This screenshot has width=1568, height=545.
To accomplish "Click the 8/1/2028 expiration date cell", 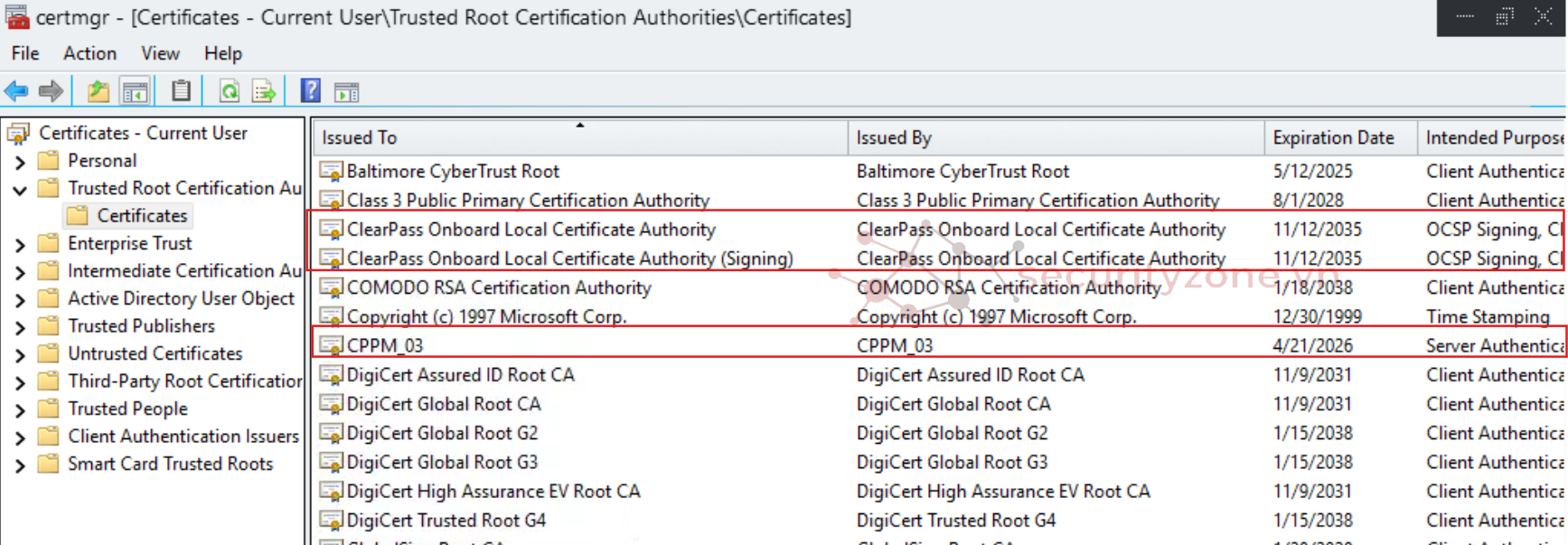I will (1308, 201).
